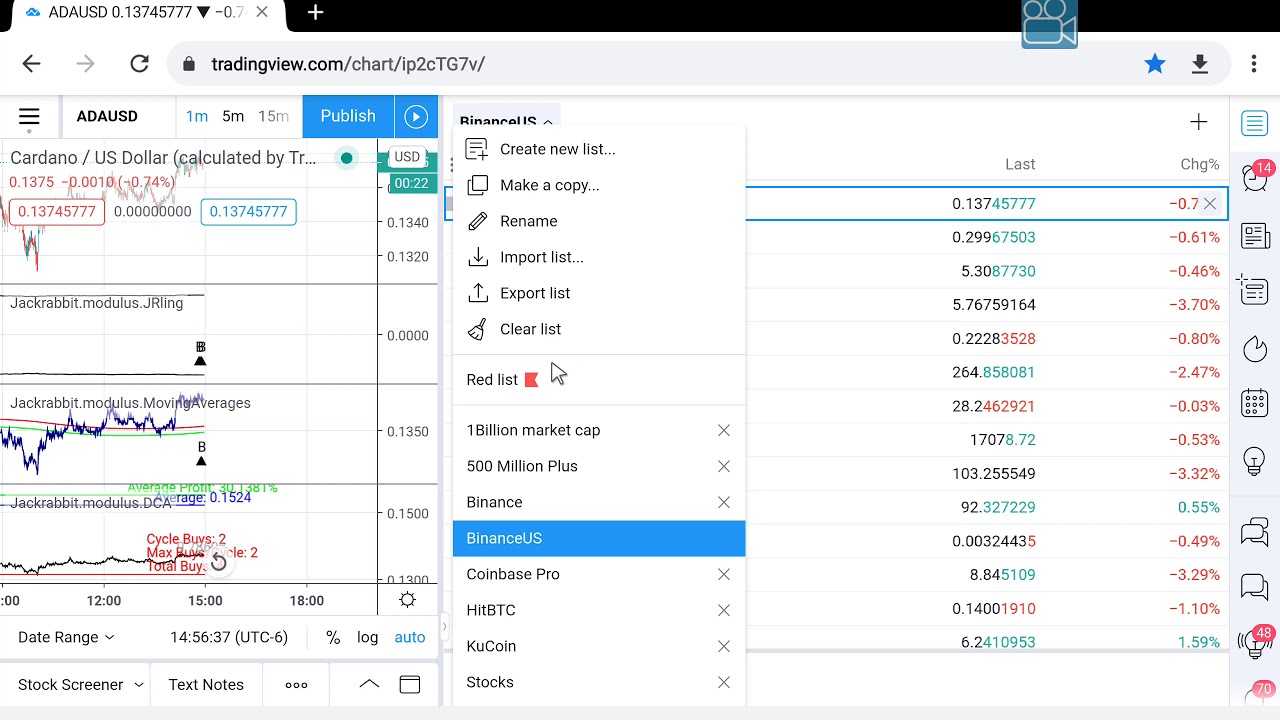Sort watchlist by the Last column header
Screen dimensions: 1280x720
[1020, 164]
